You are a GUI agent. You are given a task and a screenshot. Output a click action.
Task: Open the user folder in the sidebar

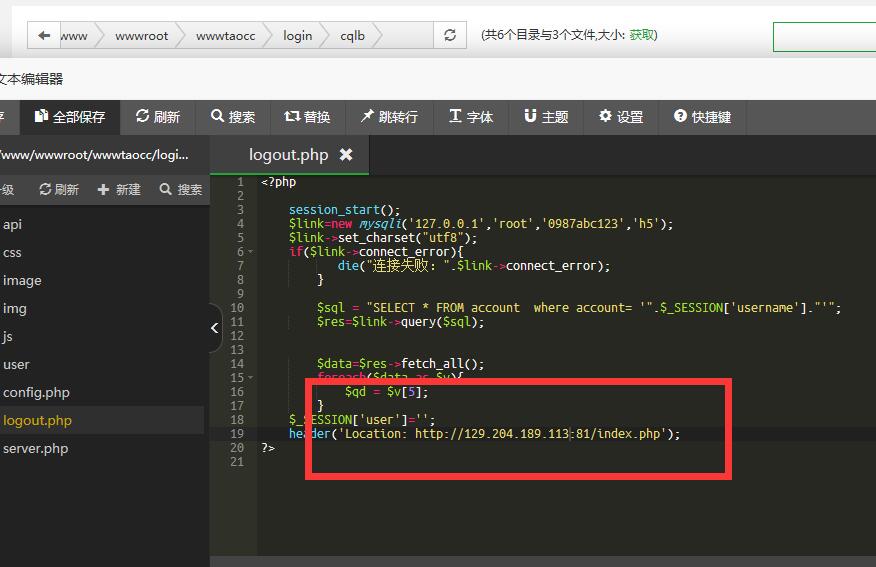click(x=16, y=364)
